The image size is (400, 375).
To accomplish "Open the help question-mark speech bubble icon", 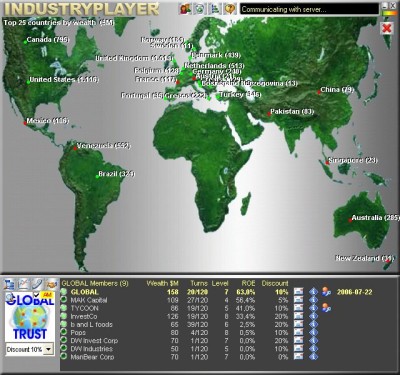I will click(x=230, y=9).
